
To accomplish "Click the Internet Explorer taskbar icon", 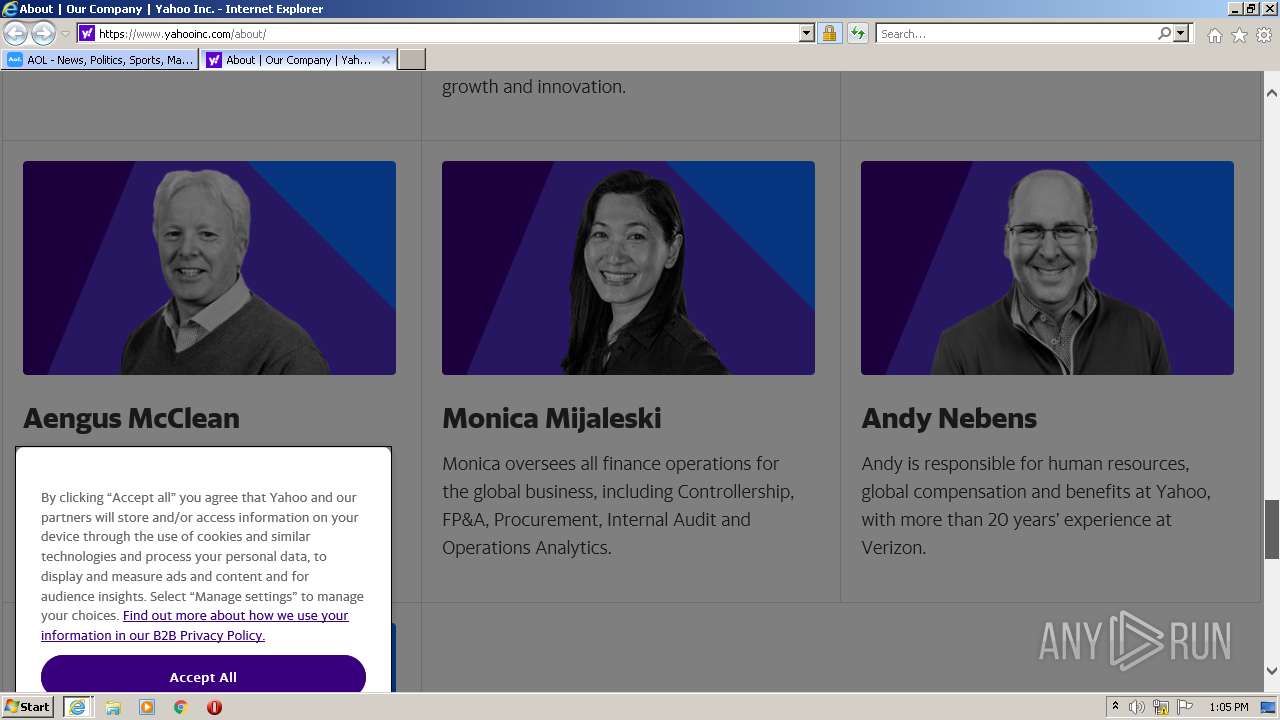I will (77, 707).
